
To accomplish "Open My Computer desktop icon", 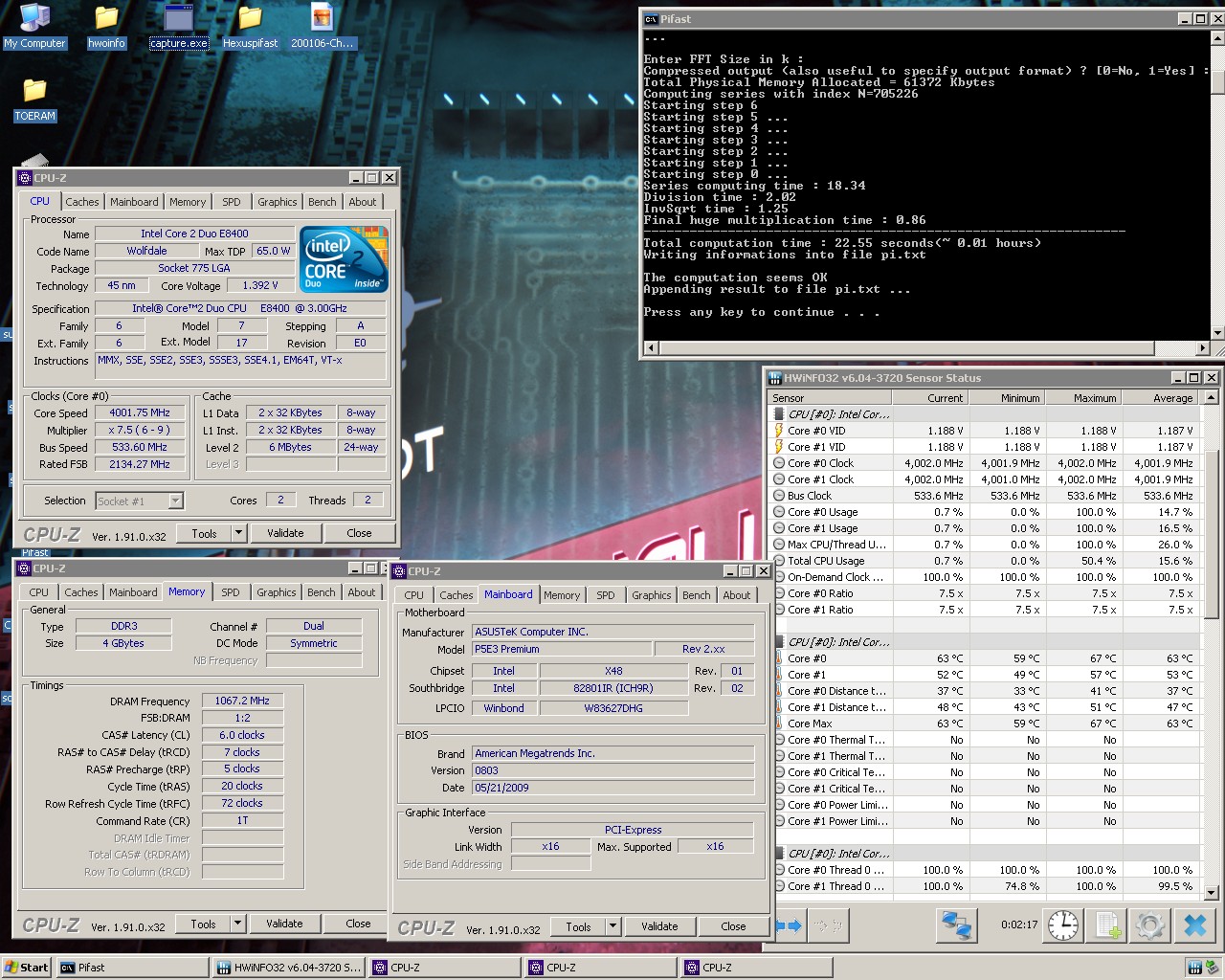I will pyautogui.click(x=34, y=27).
